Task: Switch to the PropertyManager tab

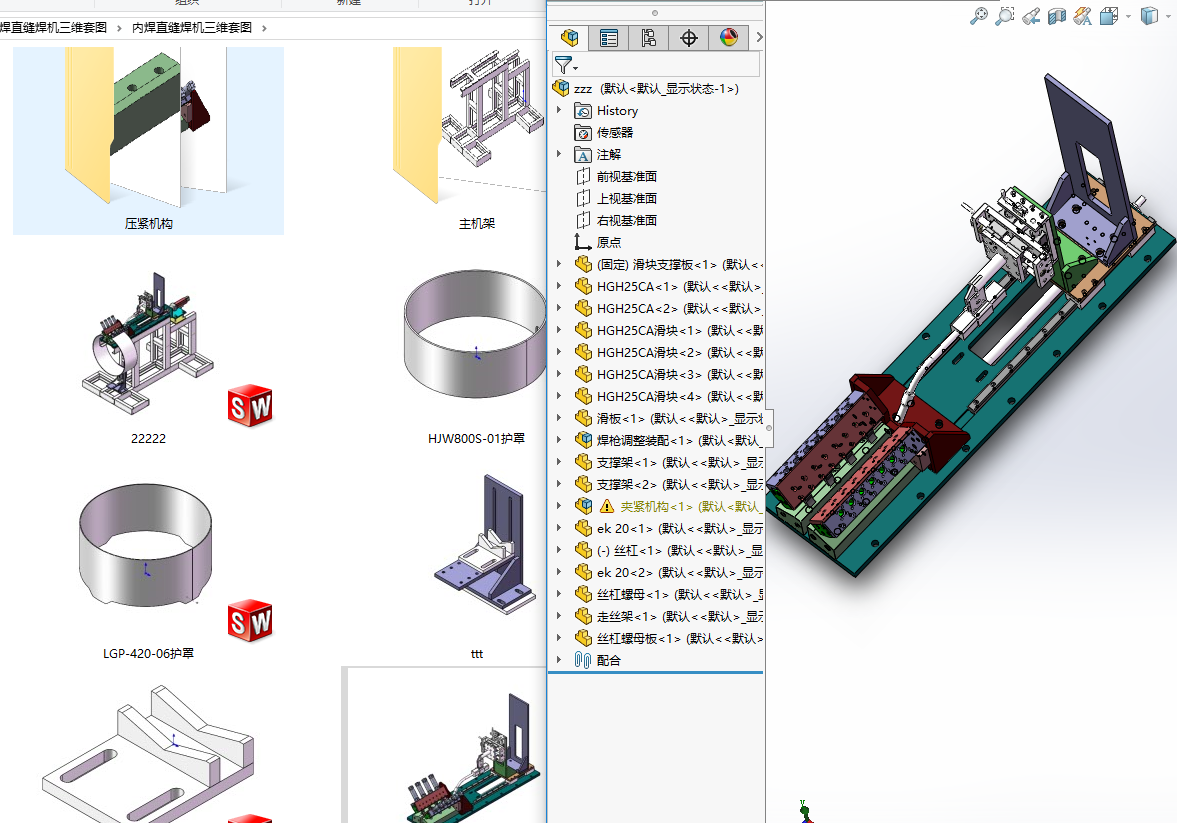Action: pos(609,38)
